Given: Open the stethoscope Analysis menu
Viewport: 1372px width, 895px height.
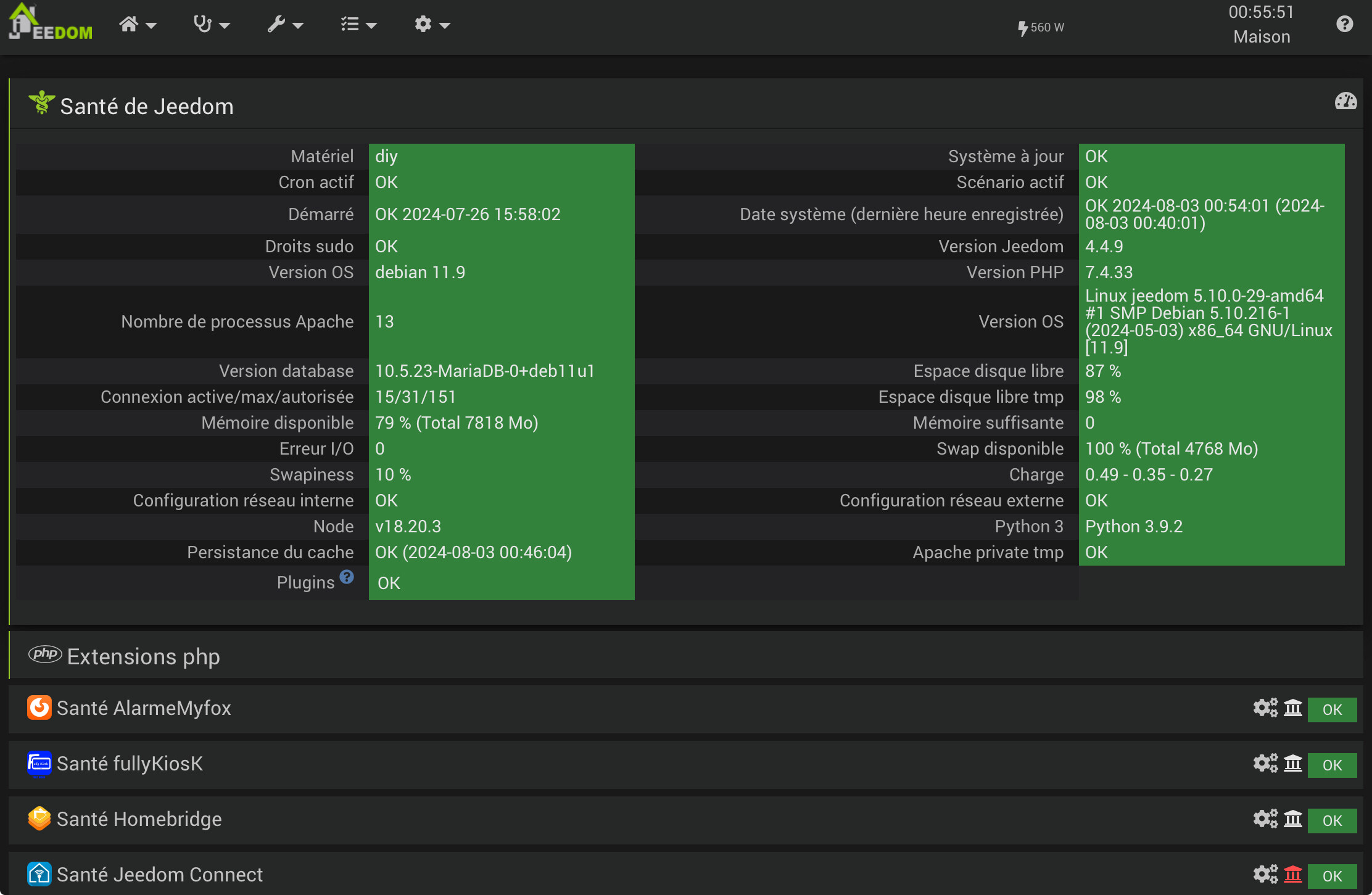Looking at the screenshot, I should [211, 25].
